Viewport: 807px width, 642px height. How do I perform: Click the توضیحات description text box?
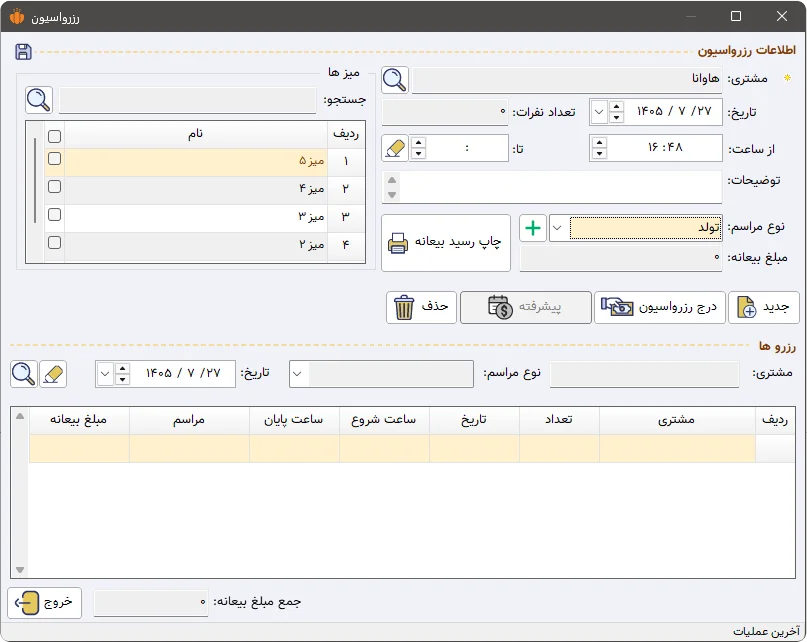[x=560, y=187]
